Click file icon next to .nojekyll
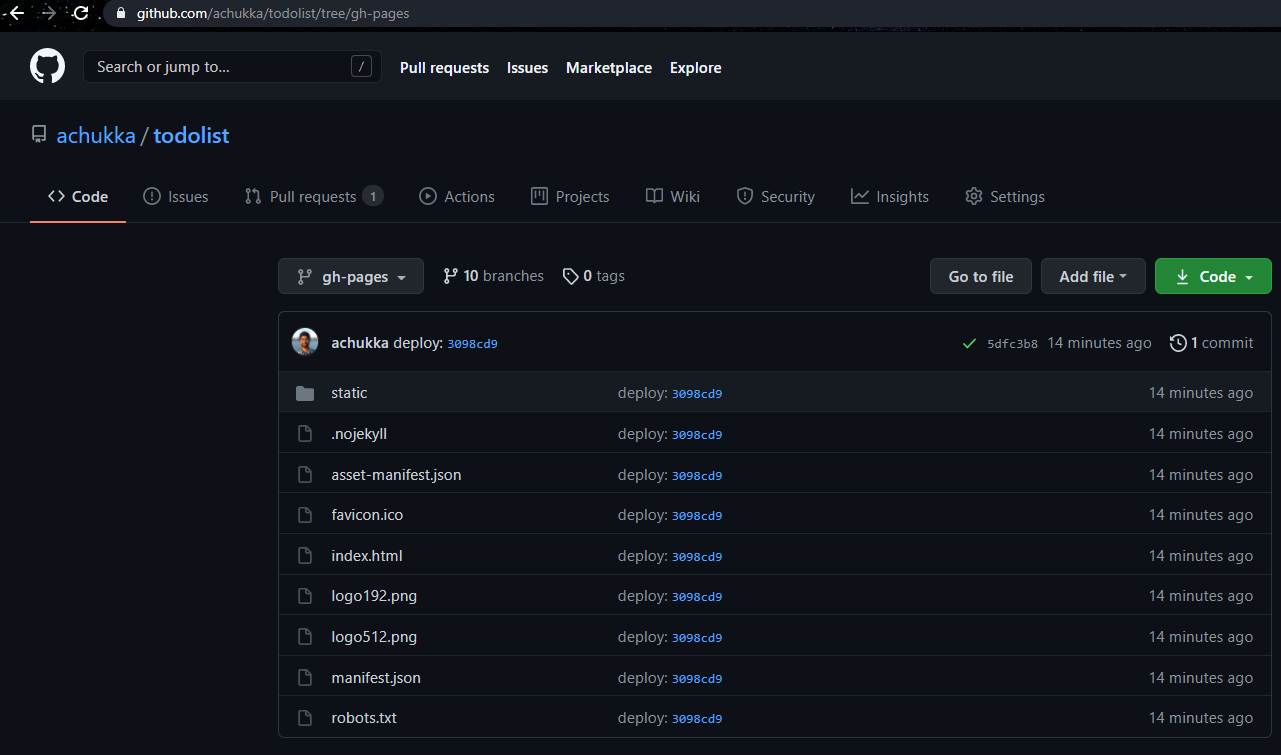 pyautogui.click(x=305, y=434)
